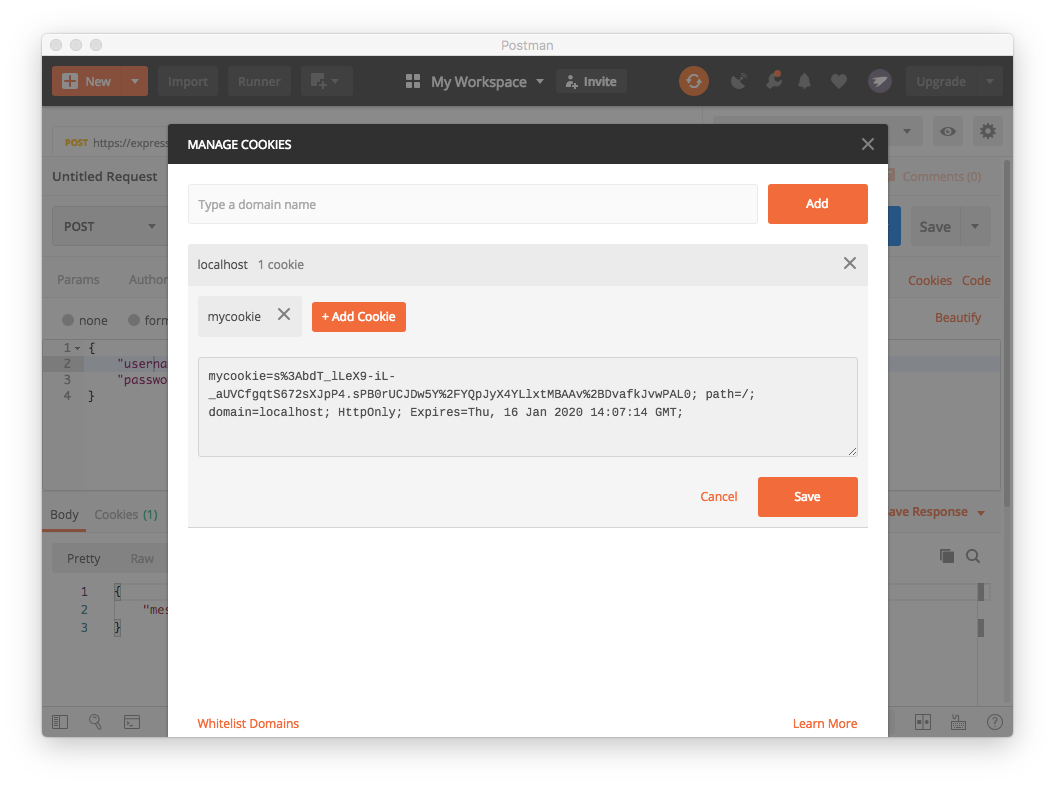1055x787 pixels.
Task: Open Whitelist Domains
Action: [248, 723]
